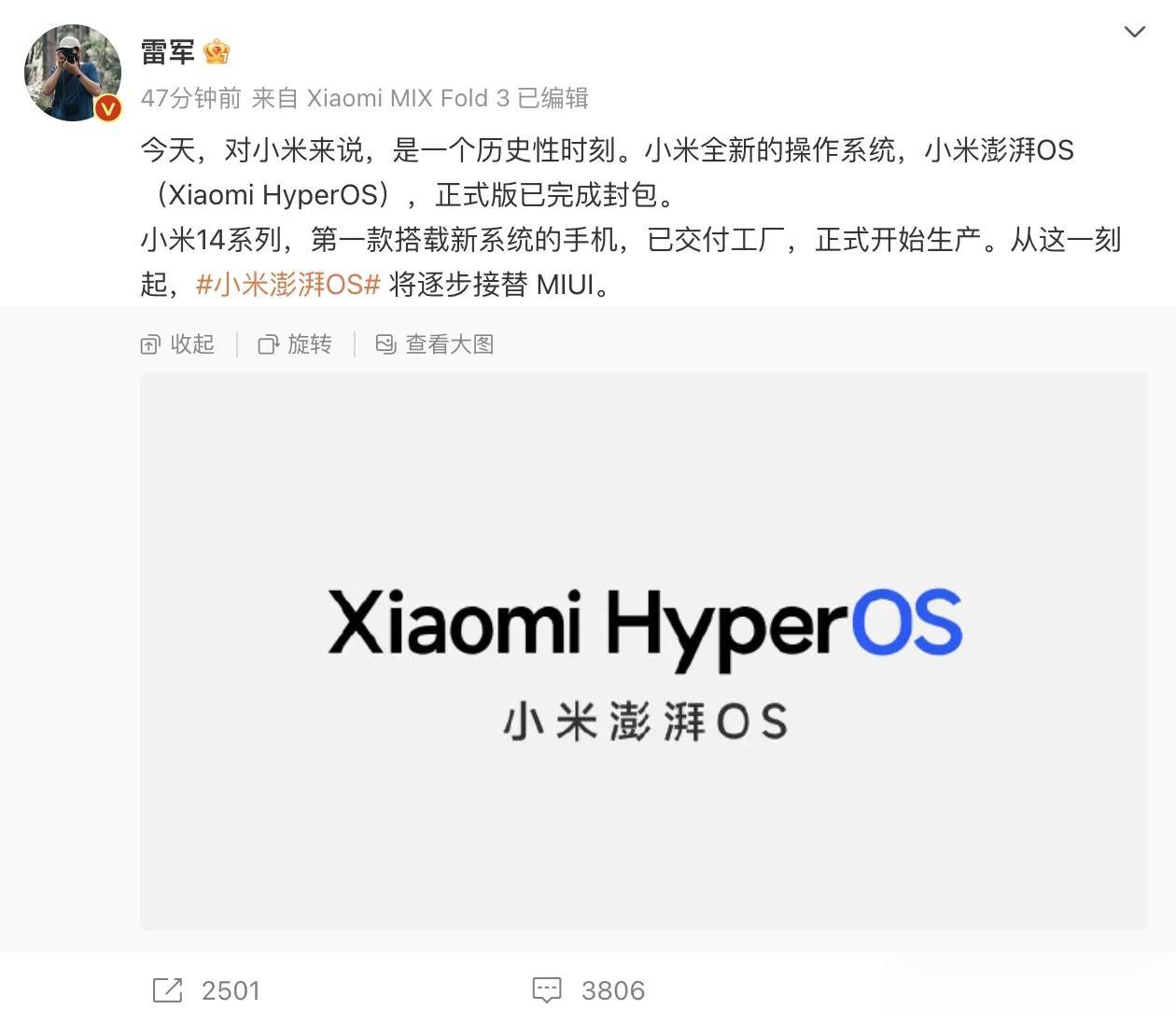Open the 雷军 username link

[x=168, y=52]
